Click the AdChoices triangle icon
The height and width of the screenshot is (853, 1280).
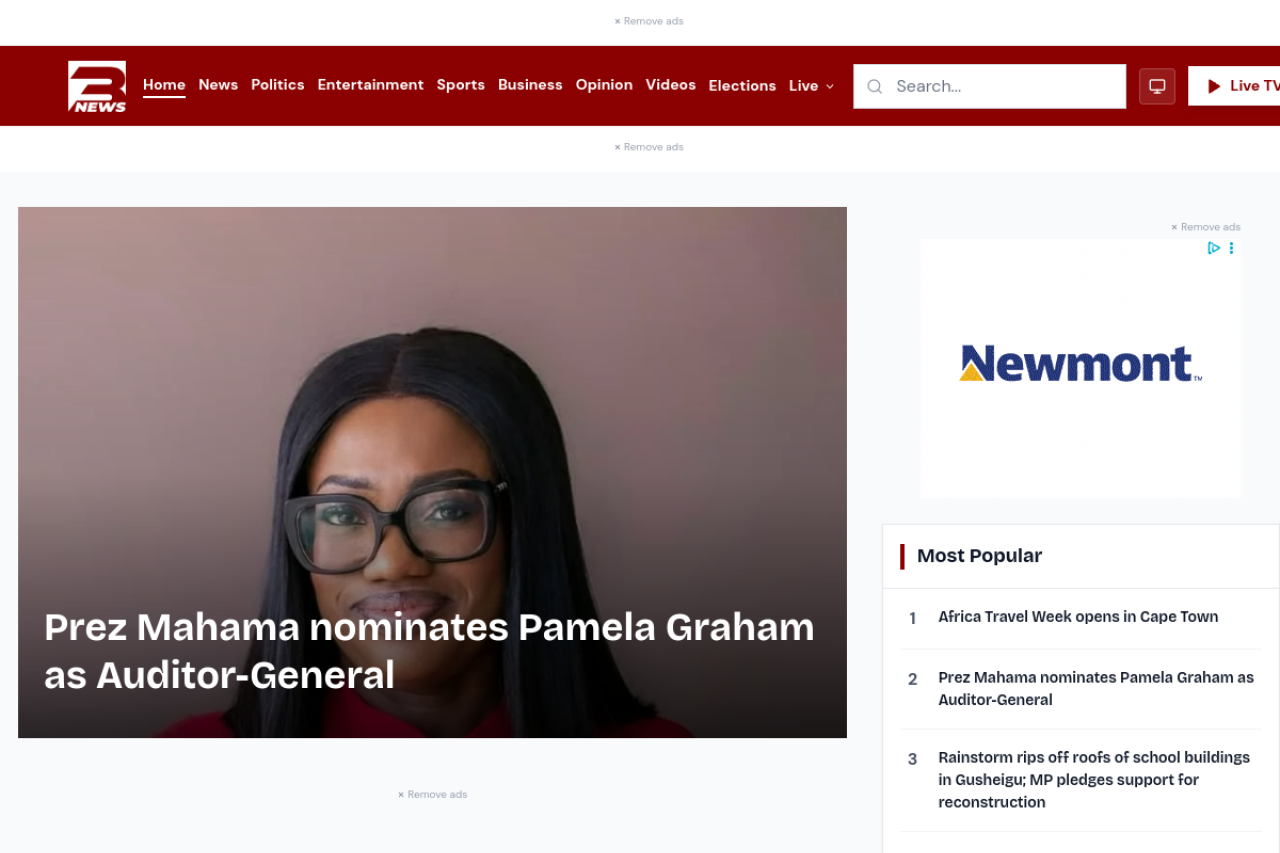[x=1213, y=248]
